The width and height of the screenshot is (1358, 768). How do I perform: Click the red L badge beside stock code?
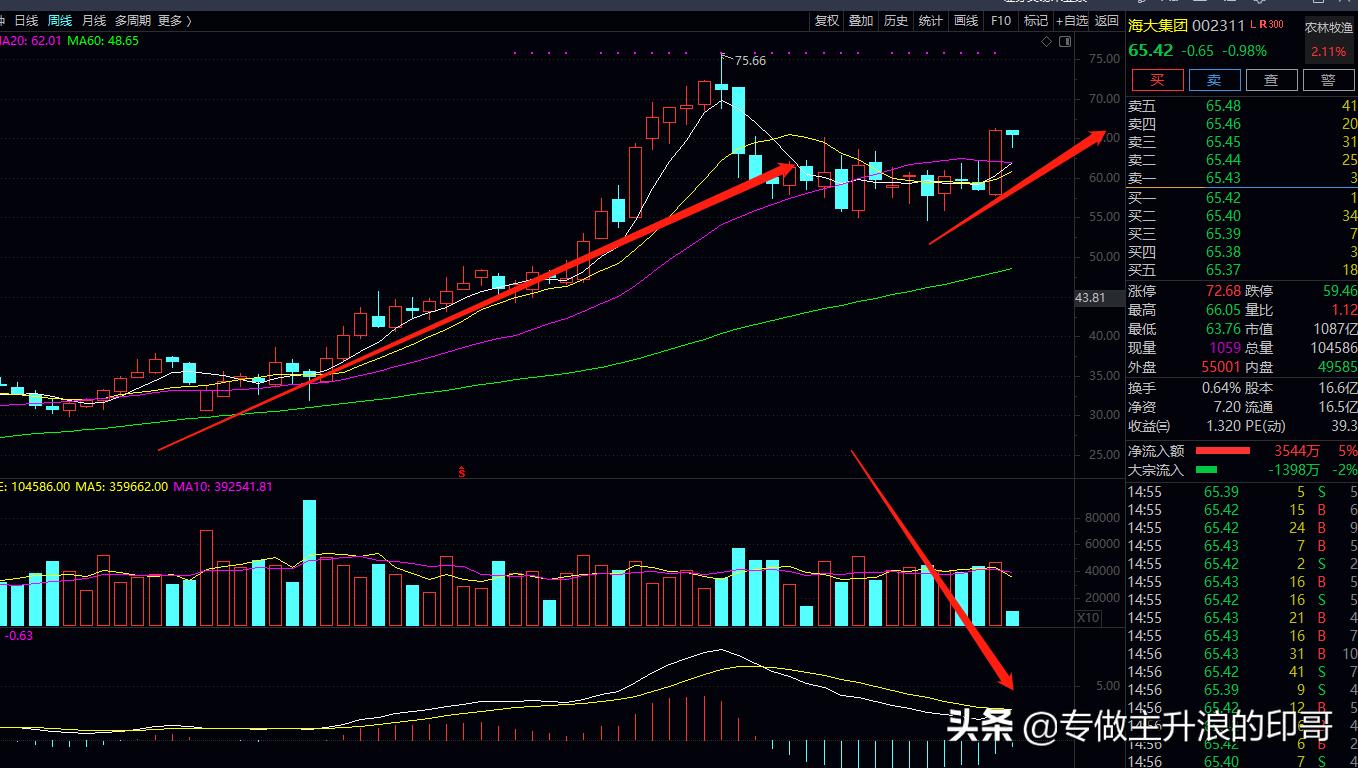[x=1253, y=24]
